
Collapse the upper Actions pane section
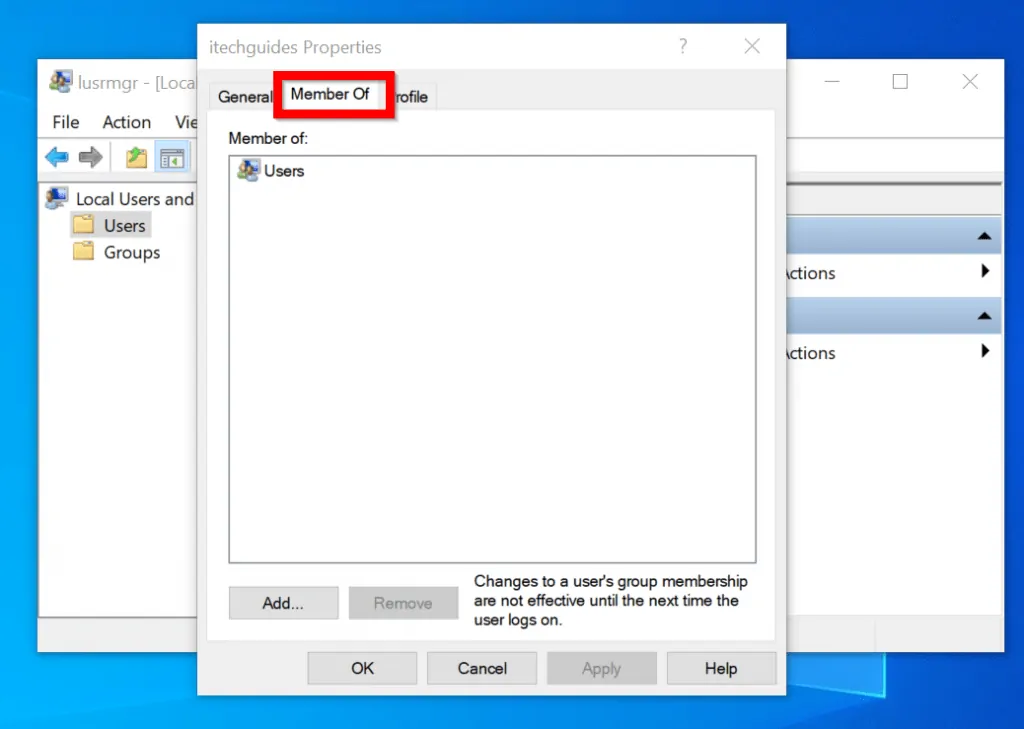[984, 236]
